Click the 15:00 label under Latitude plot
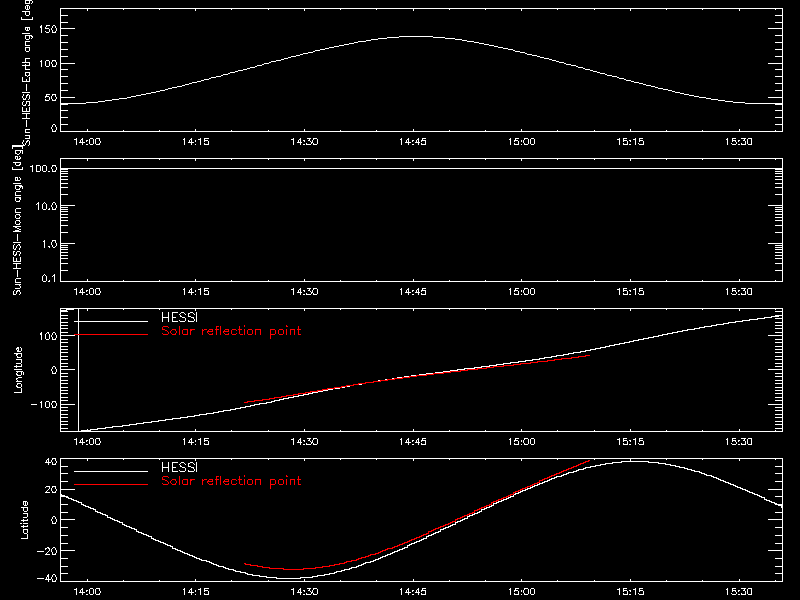Image resolution: width=800 pixels, height=600 pixels. (x=521, y=592)
